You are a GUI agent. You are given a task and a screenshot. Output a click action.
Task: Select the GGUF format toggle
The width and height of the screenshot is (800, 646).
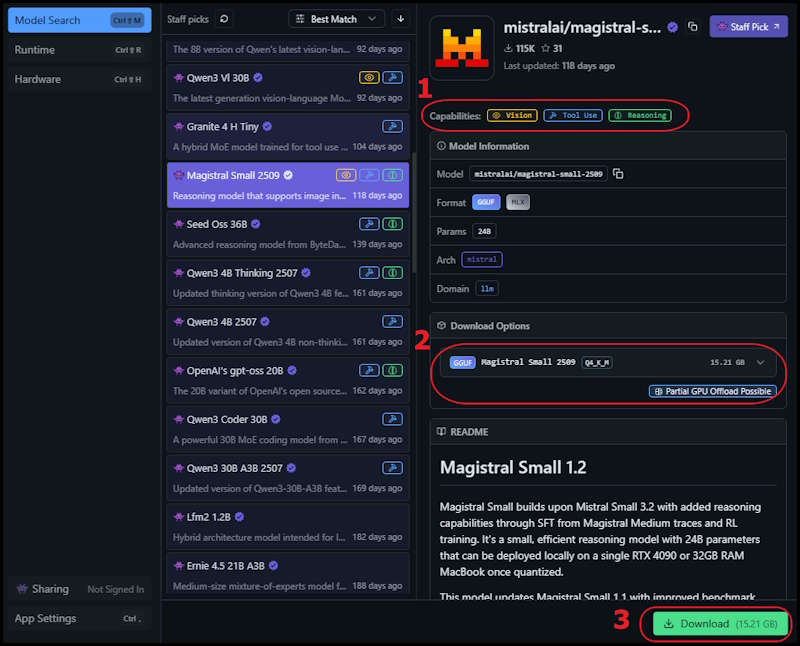486,203
